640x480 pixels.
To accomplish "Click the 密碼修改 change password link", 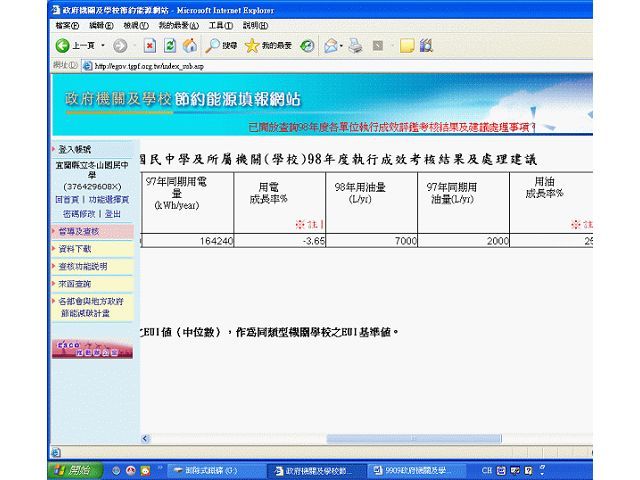I will tap(80, 213).
